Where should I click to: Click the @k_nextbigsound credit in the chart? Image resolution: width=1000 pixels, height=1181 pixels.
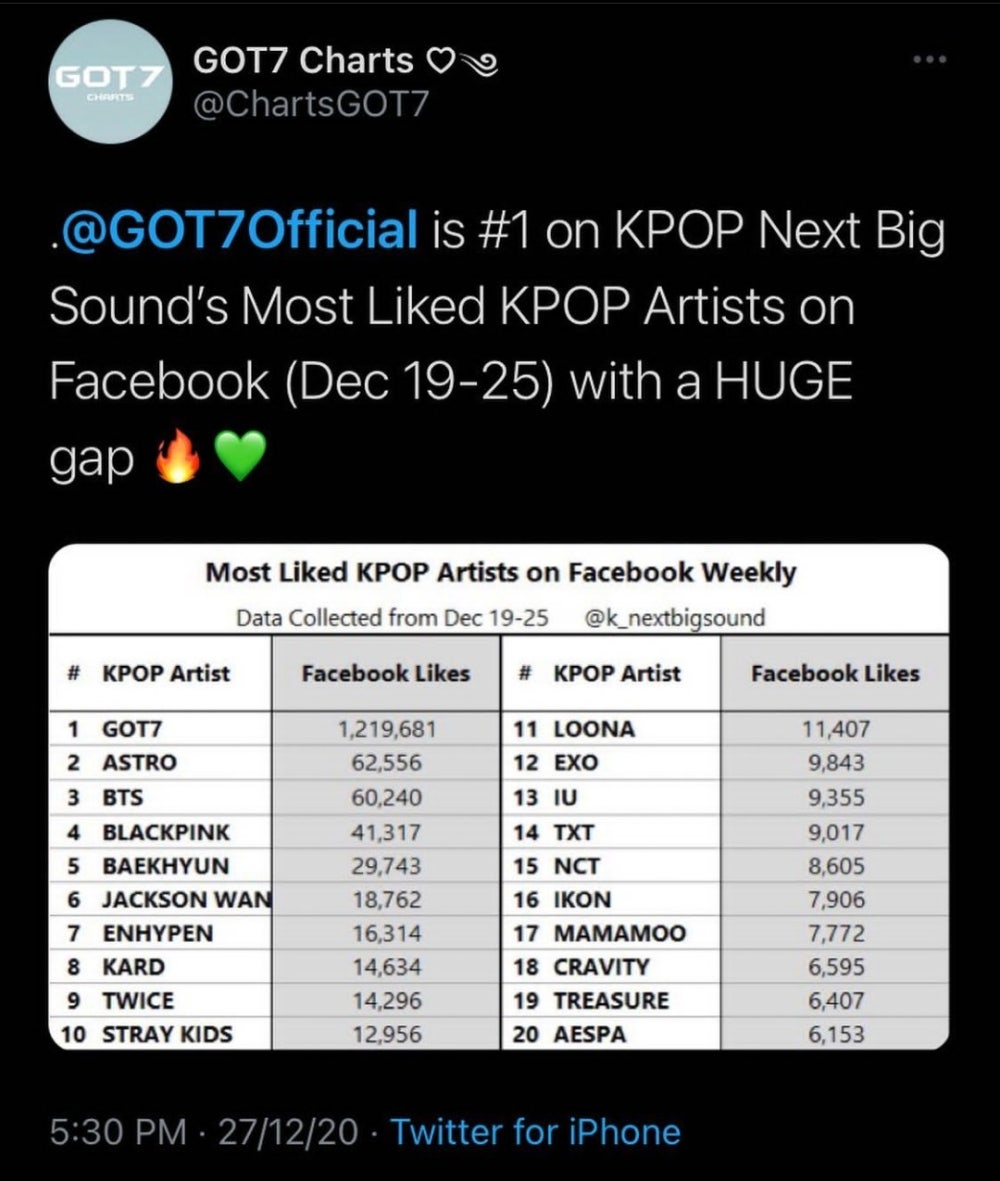(675, 618)
